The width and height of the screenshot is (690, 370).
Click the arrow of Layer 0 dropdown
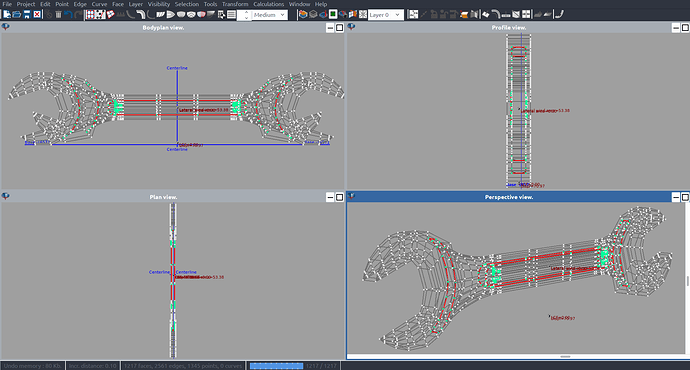click(x=397, y=15)
